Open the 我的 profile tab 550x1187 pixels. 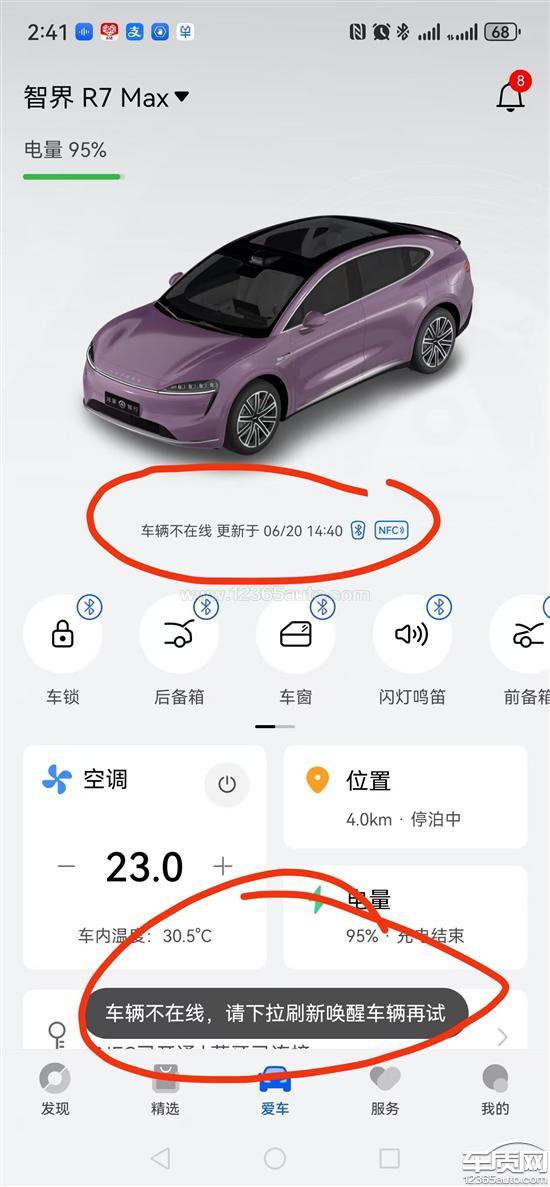[495, 1090]
